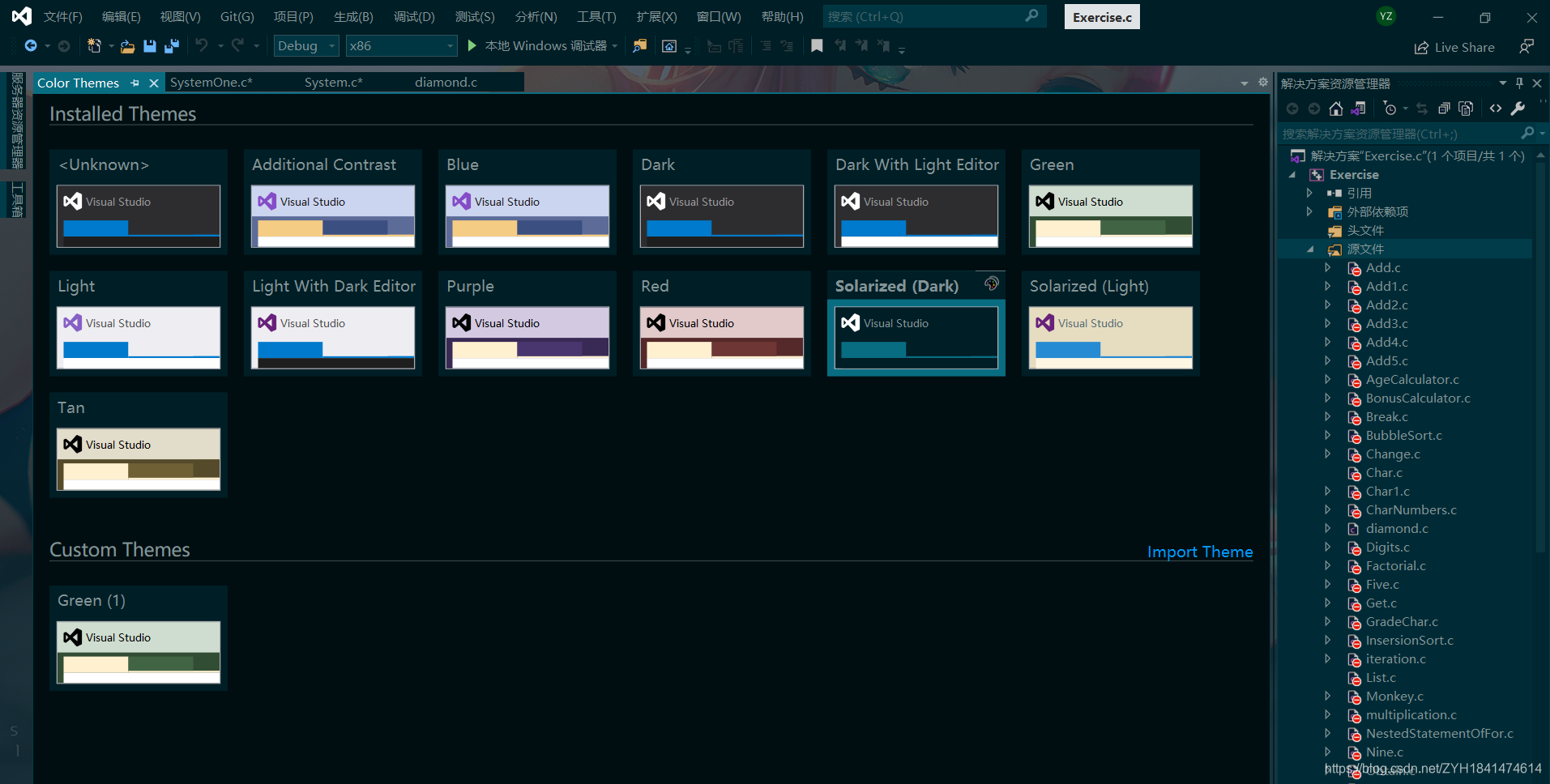This screenshot has width=1550, height=784.
Task: Collapse the 源文件 folder node
Action: tap(1311, 249)
